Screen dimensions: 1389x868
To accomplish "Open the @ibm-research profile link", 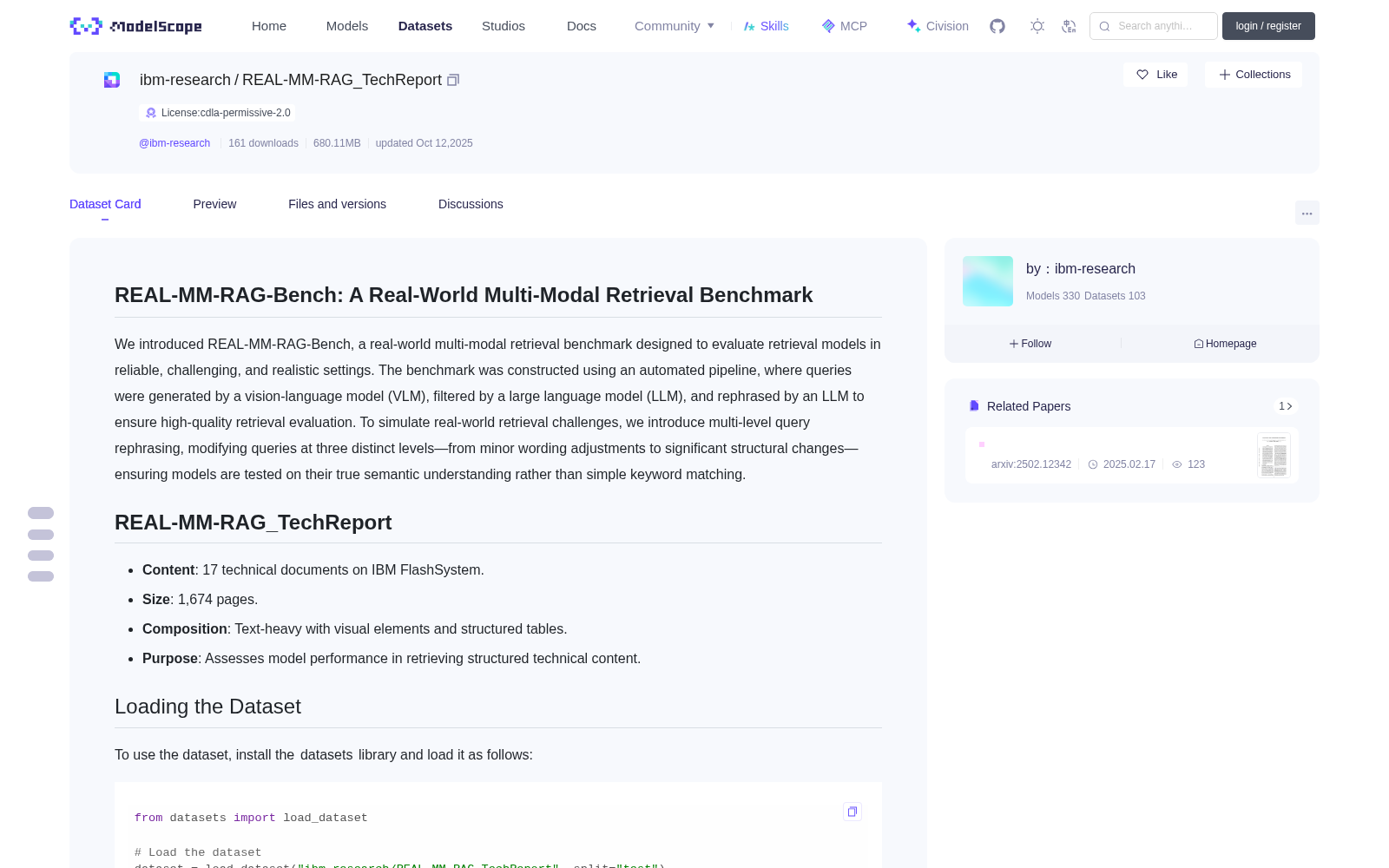I will tap(174, 143).
